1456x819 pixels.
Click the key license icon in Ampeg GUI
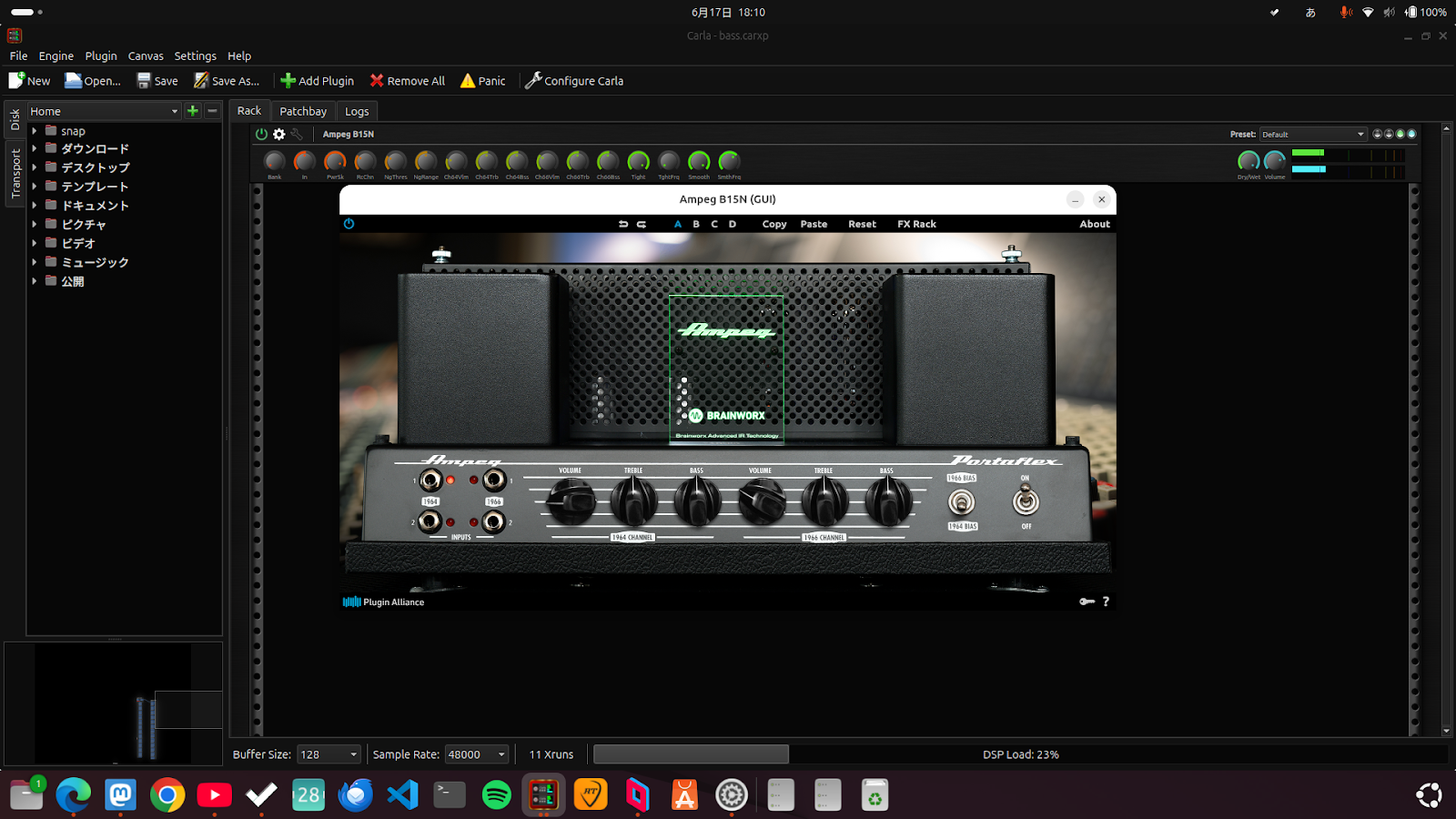coord(1087,602)
